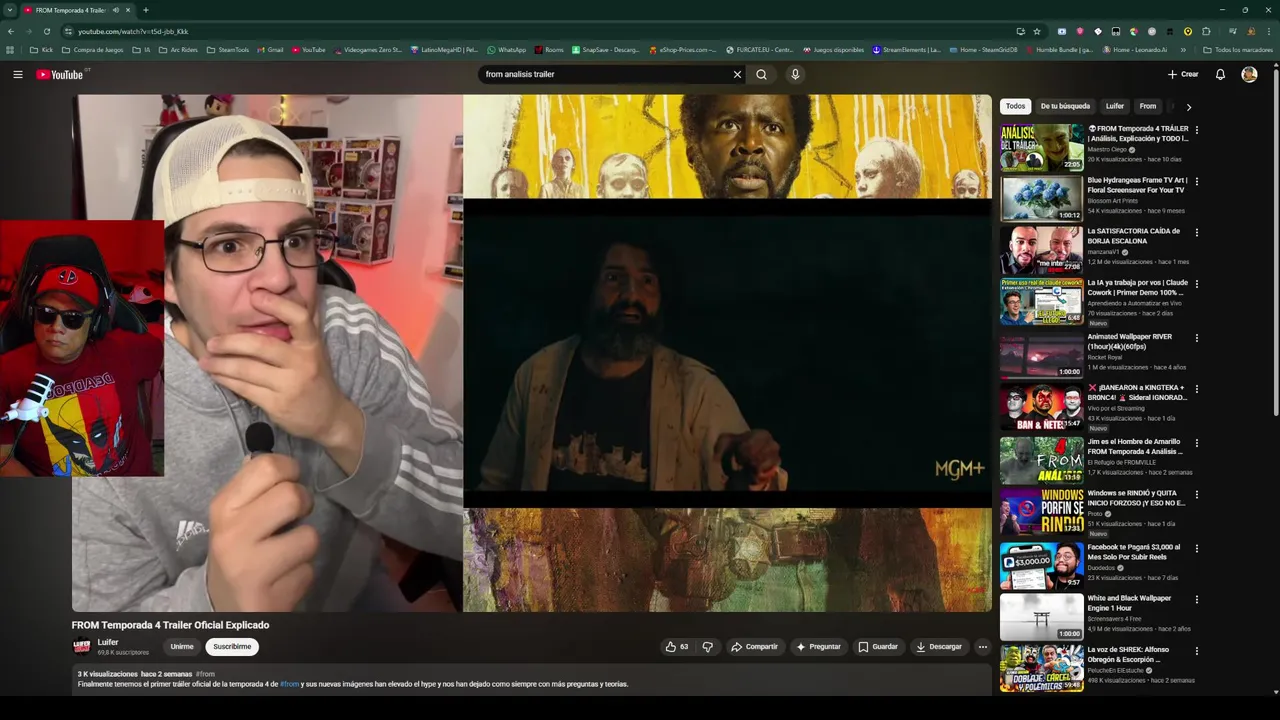Screen dimensions: 1280x720
Task: Open BANEARON a KINGTEKA video title
Action: [1137, 392]
